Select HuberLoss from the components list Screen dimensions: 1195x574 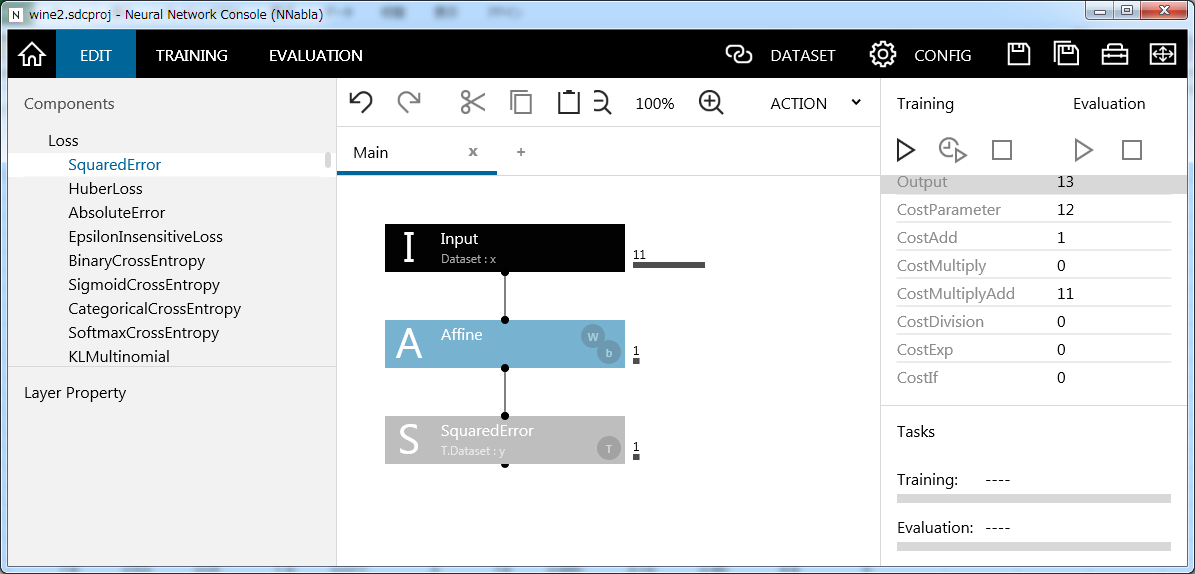[105, 189]
